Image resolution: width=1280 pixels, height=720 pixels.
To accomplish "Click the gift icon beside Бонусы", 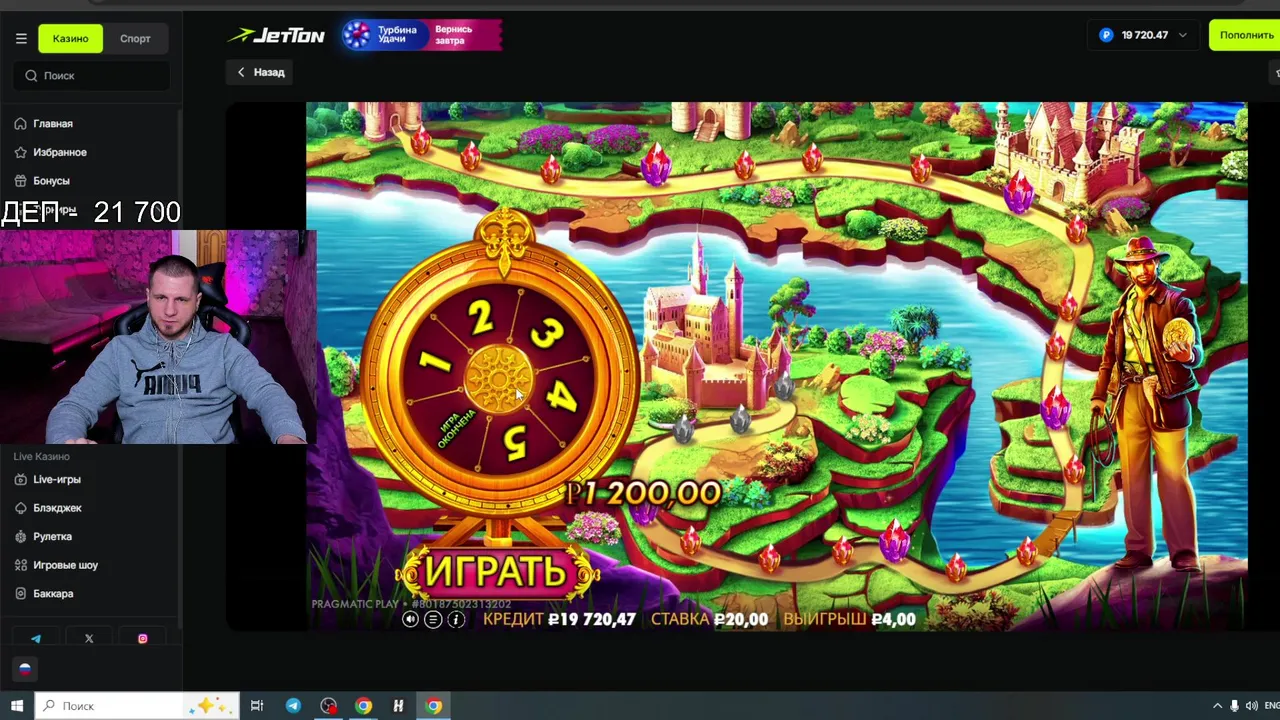I will [x=20, y=181].
